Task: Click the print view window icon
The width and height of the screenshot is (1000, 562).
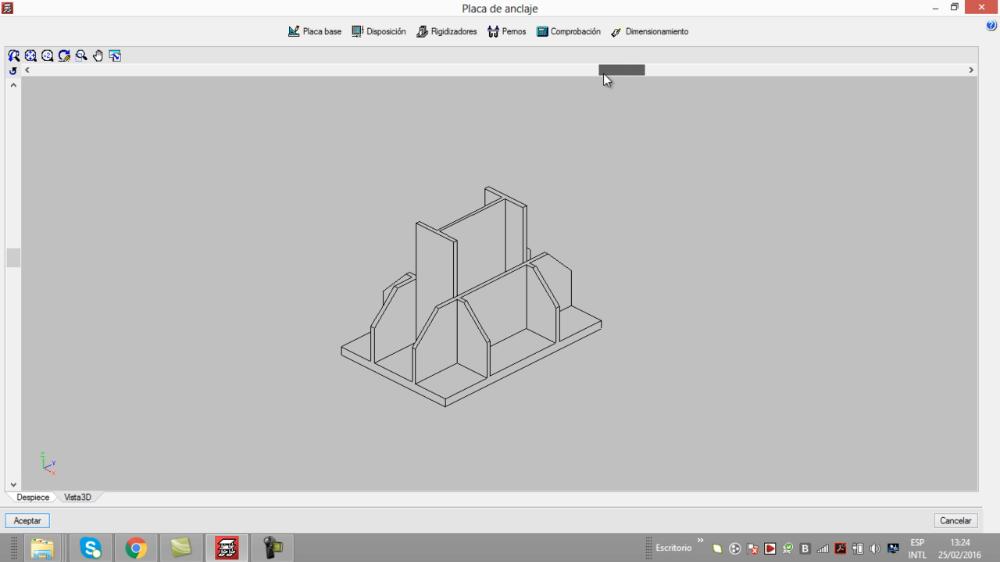Action: 115,55
